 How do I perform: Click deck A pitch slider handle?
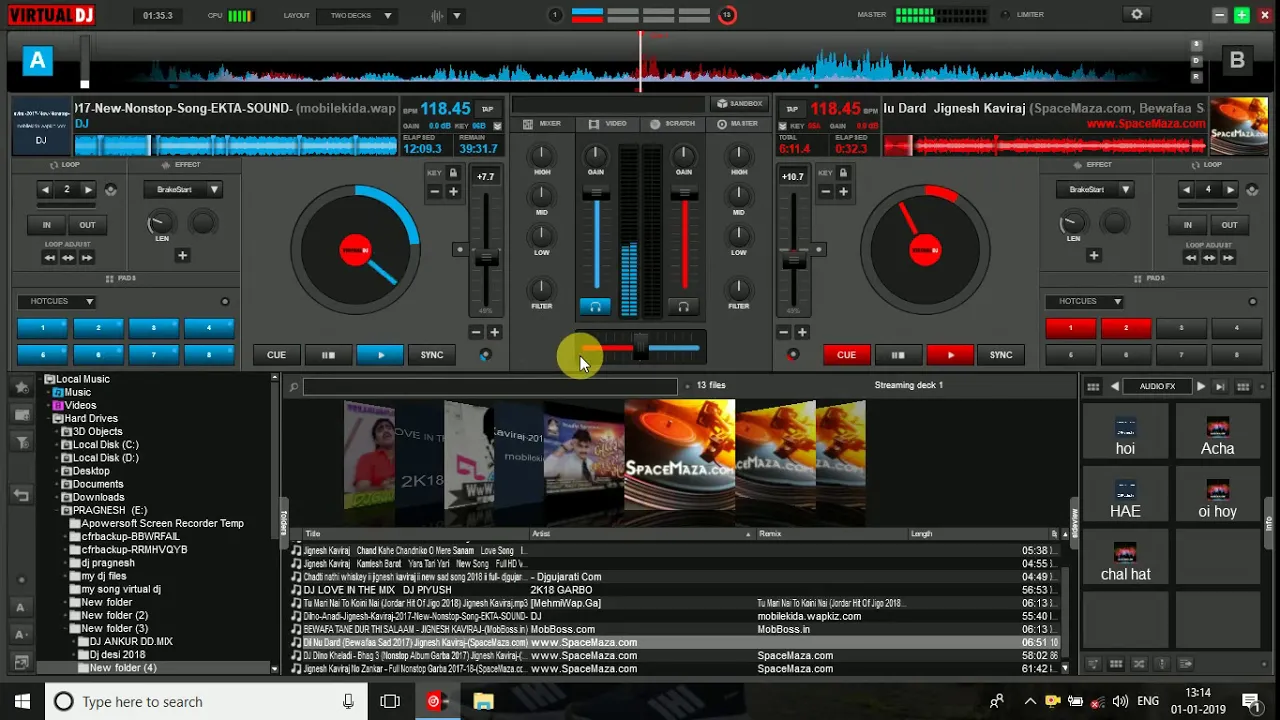point(486,259)
